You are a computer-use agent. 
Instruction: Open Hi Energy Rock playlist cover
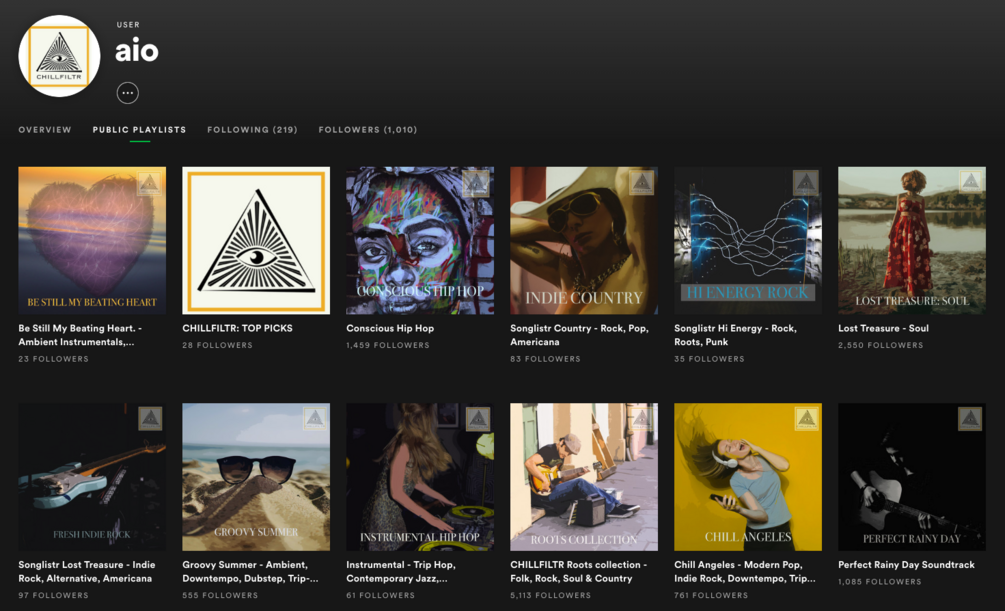[748, 240]
